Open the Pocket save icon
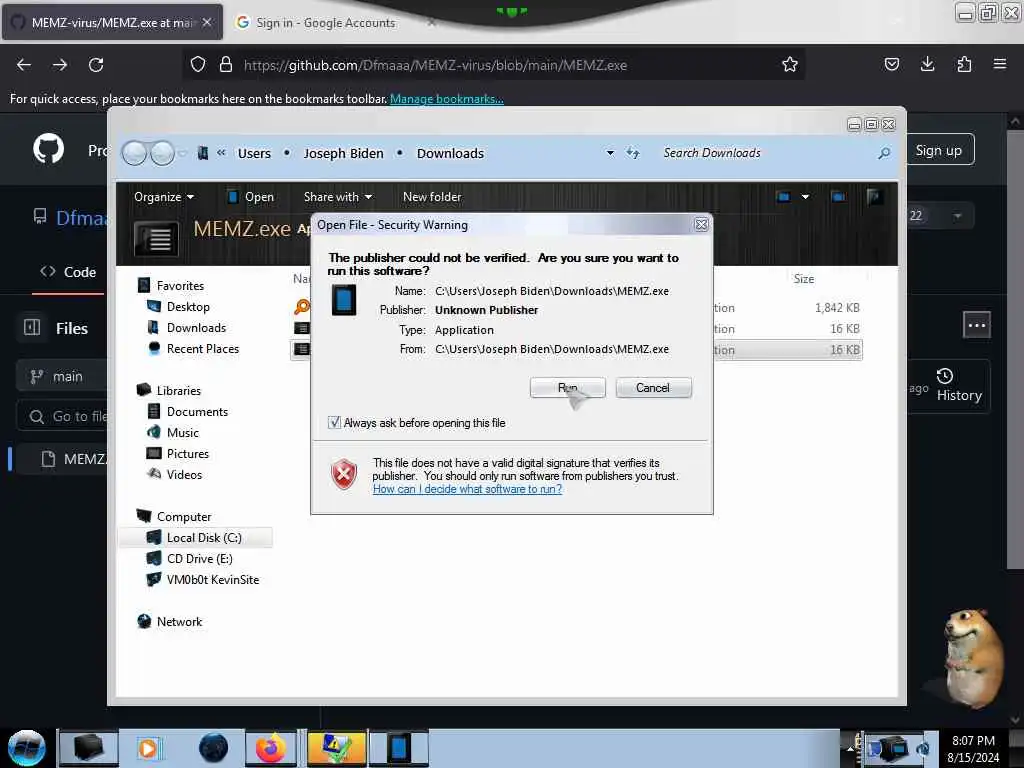 click(891, 64)
